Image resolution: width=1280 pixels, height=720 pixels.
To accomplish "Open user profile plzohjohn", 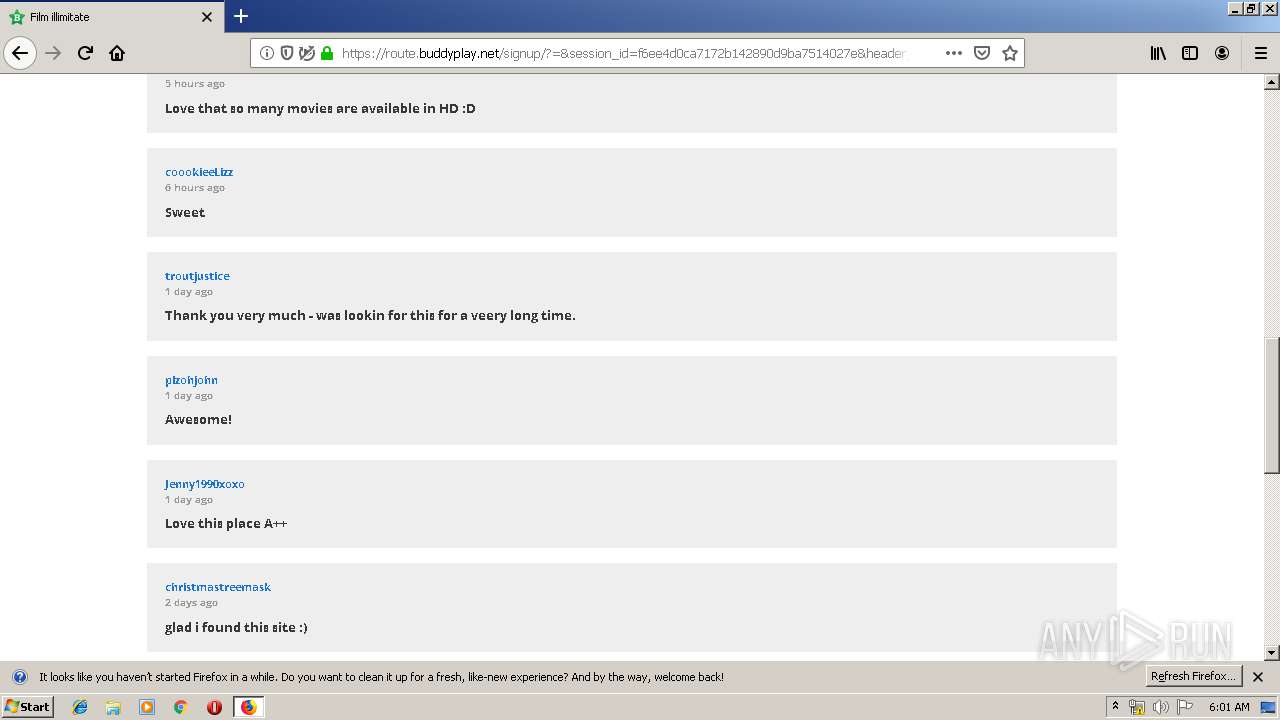I will (191, 380).
